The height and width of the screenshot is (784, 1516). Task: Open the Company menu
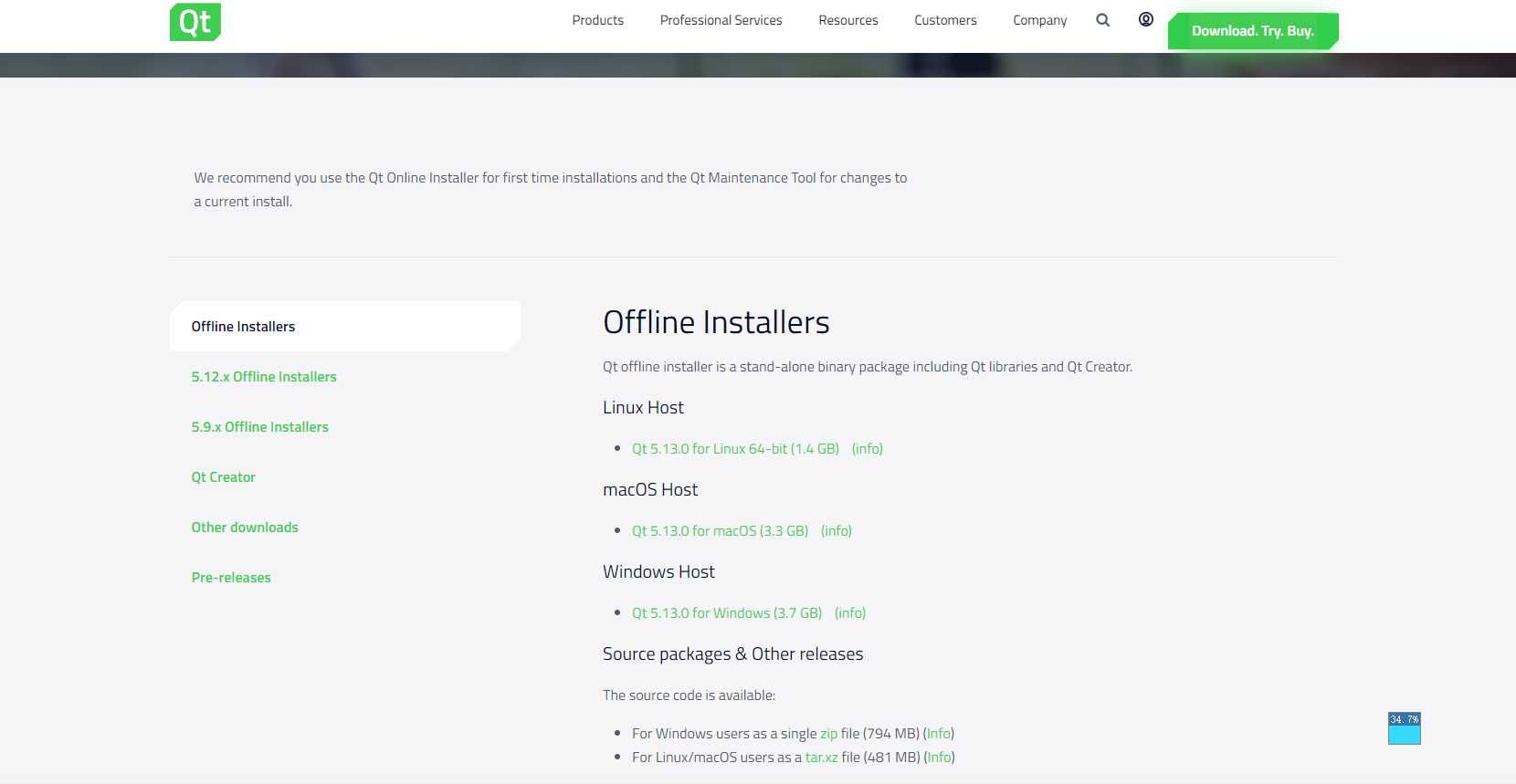click(1040, 20)
